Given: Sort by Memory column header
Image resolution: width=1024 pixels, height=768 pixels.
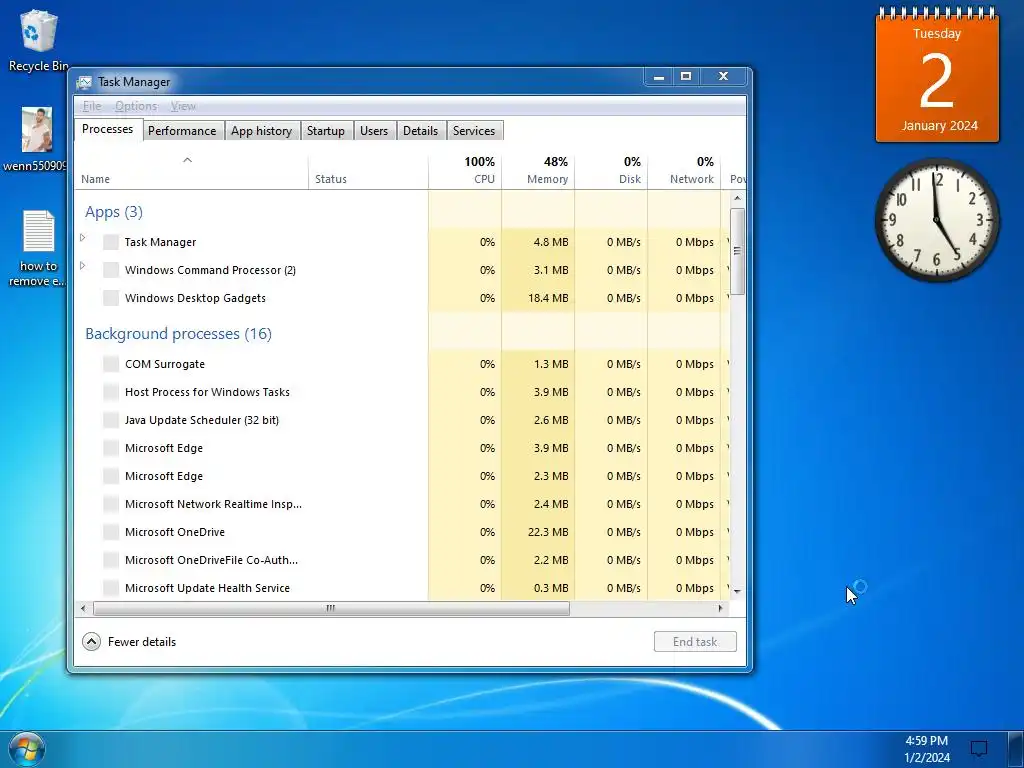Looking at the screenshot, I should click(x=538, y=172).
